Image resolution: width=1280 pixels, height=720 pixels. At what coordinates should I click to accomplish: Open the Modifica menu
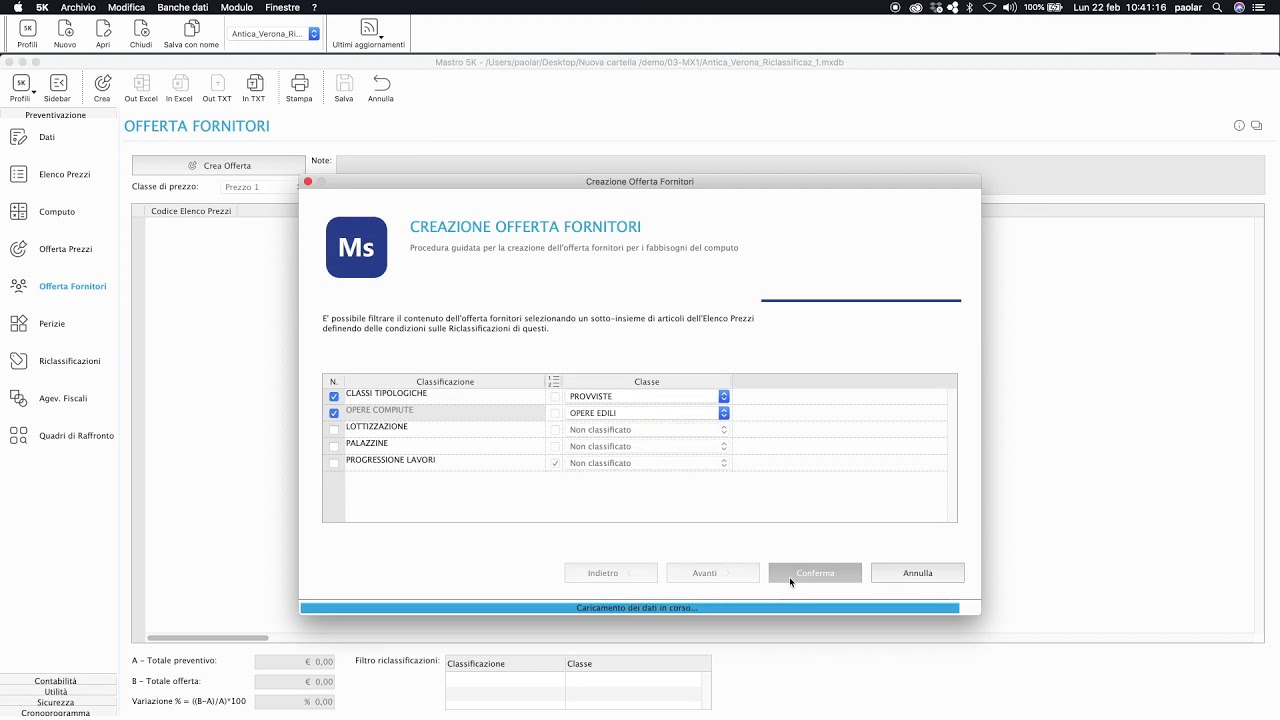(x=126, y=7)
